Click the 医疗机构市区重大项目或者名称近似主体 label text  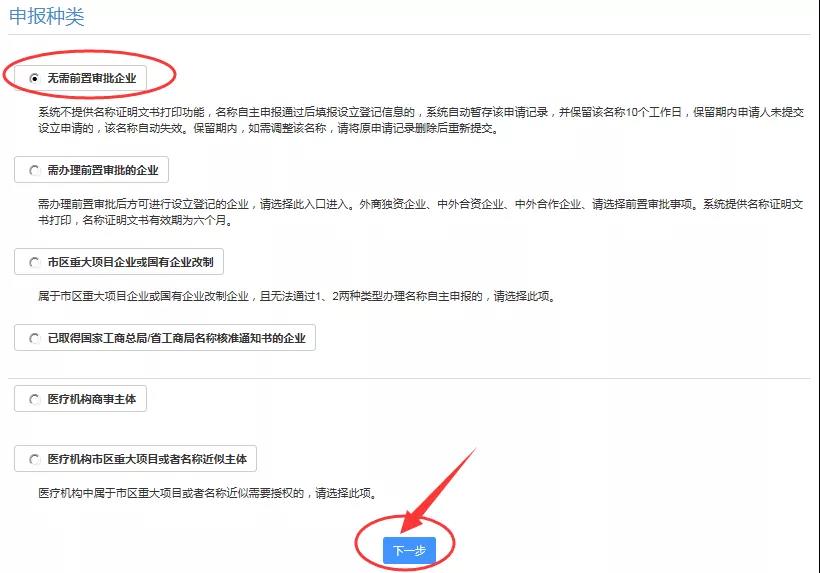[x=147, y=460]
